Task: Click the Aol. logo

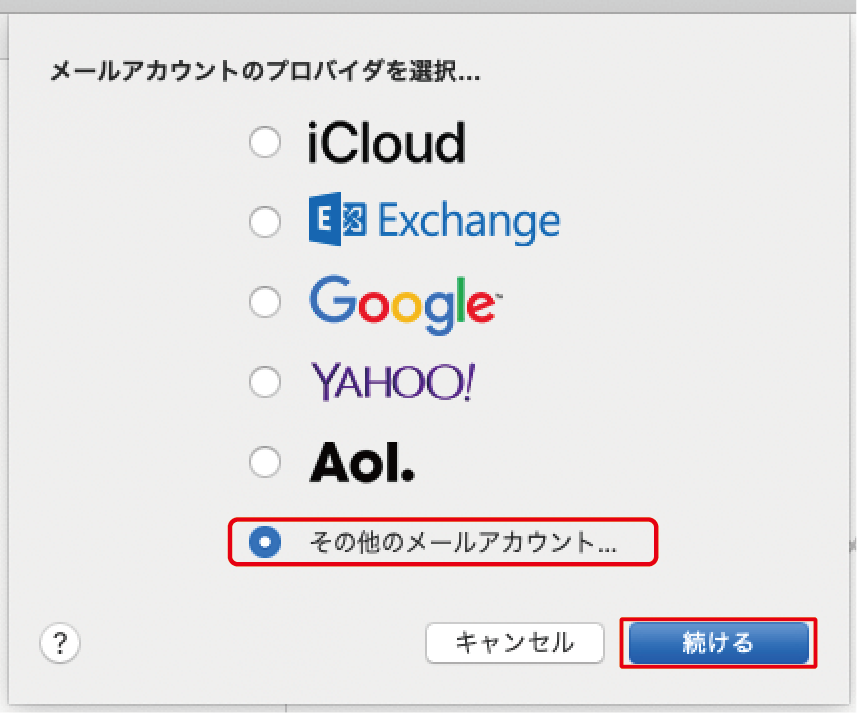Action: [362, 462]
